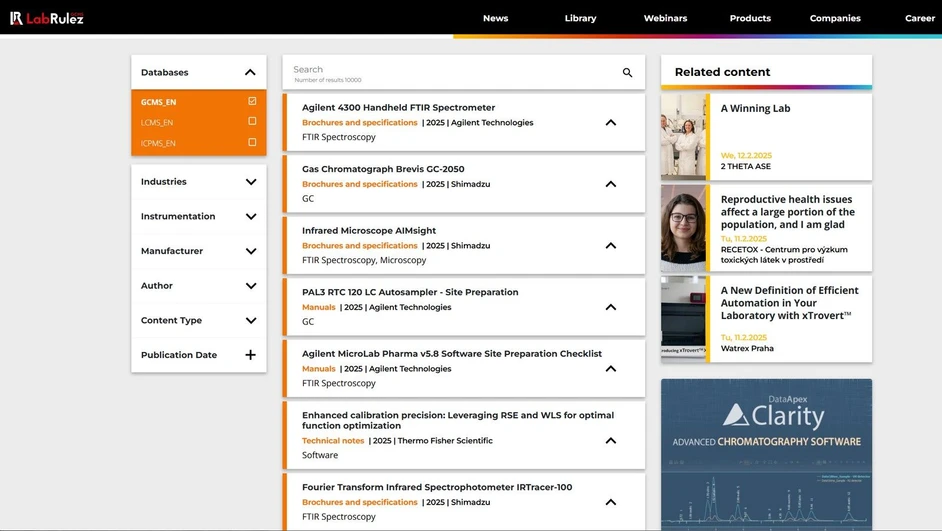The height and width of the screenshot is (531, 942).
Task: Click the LabRulez logo
Action: [x=47, y=18]
